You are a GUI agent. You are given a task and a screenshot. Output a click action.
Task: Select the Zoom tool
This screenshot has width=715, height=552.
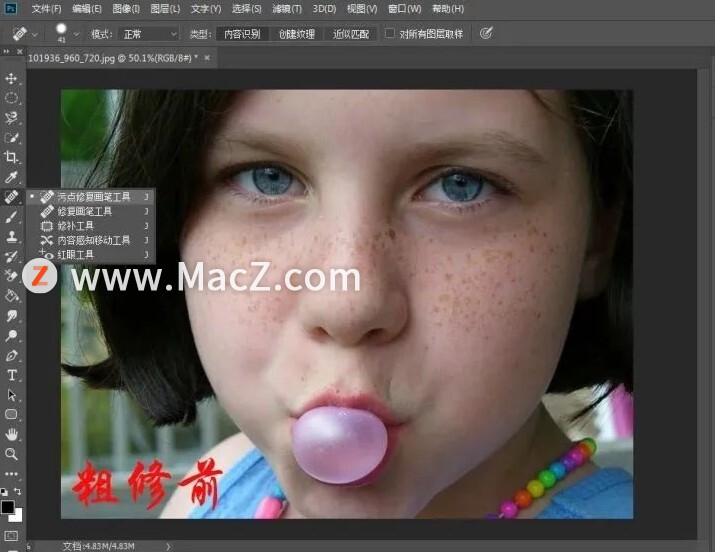(x=11, y=454)
